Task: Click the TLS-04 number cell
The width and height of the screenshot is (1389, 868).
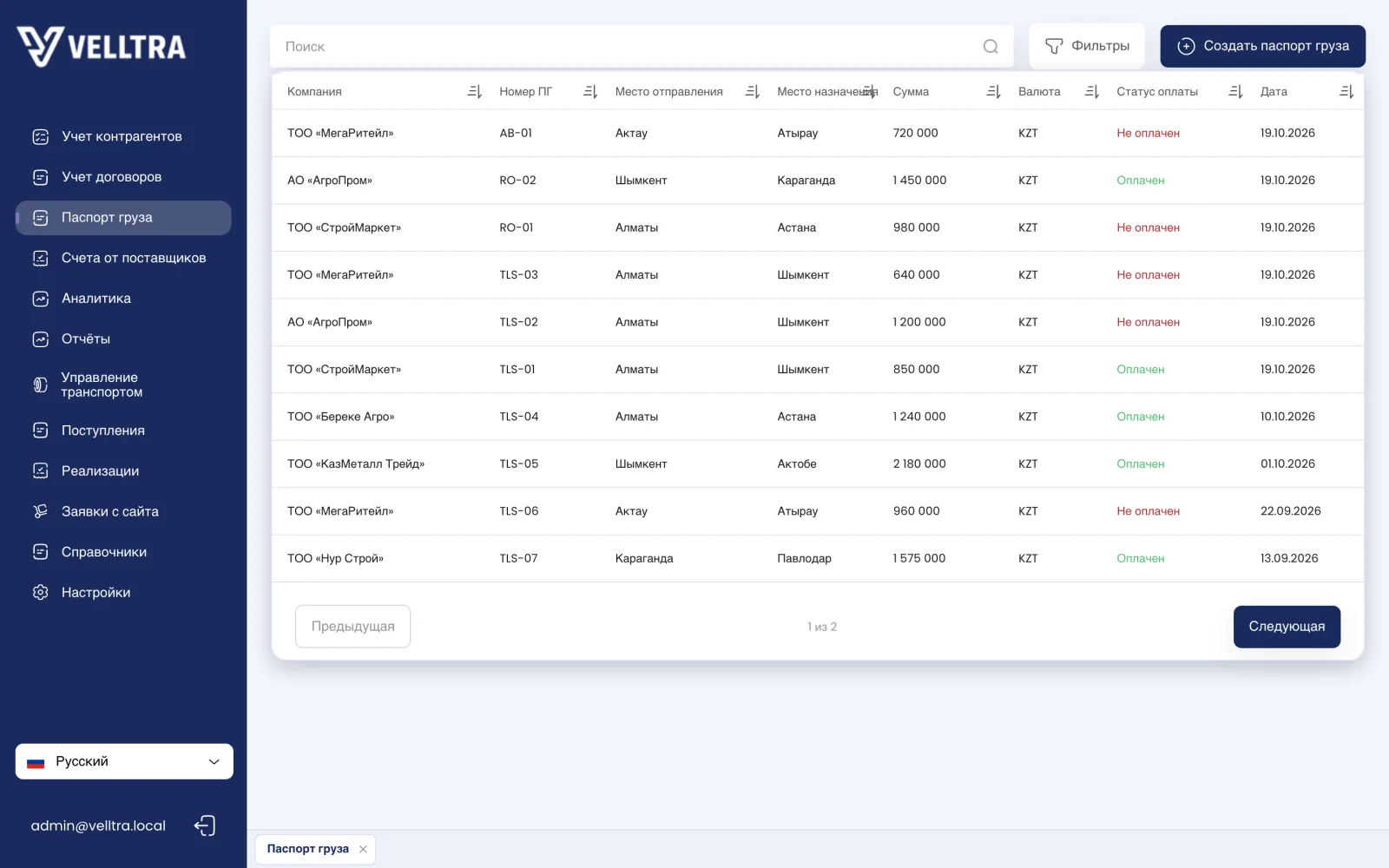Action: coord(519,417)
